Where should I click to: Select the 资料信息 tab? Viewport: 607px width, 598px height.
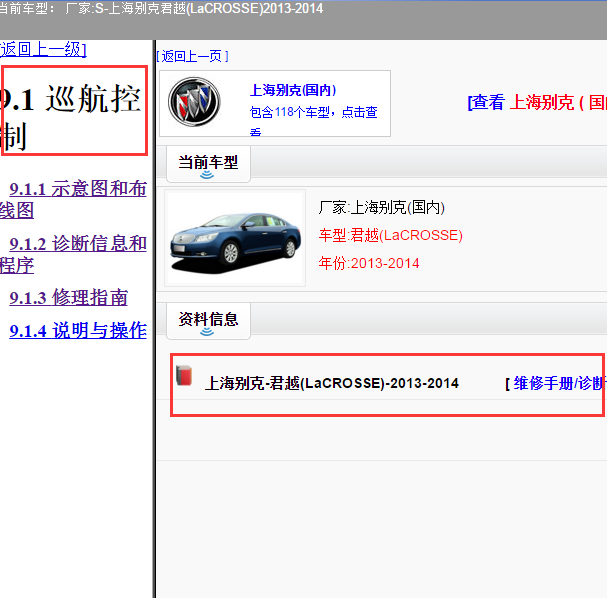point(208,321)
